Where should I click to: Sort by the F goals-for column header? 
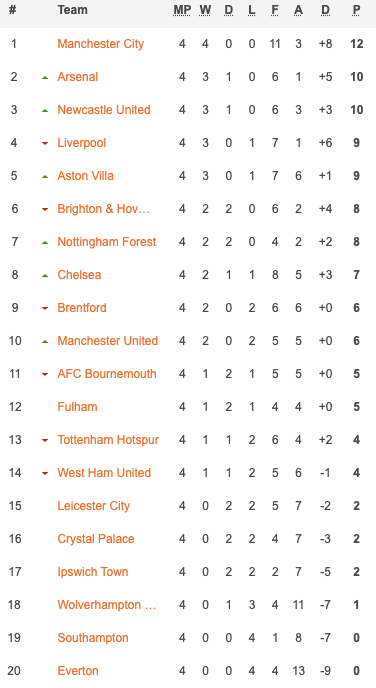coord(275,10)
